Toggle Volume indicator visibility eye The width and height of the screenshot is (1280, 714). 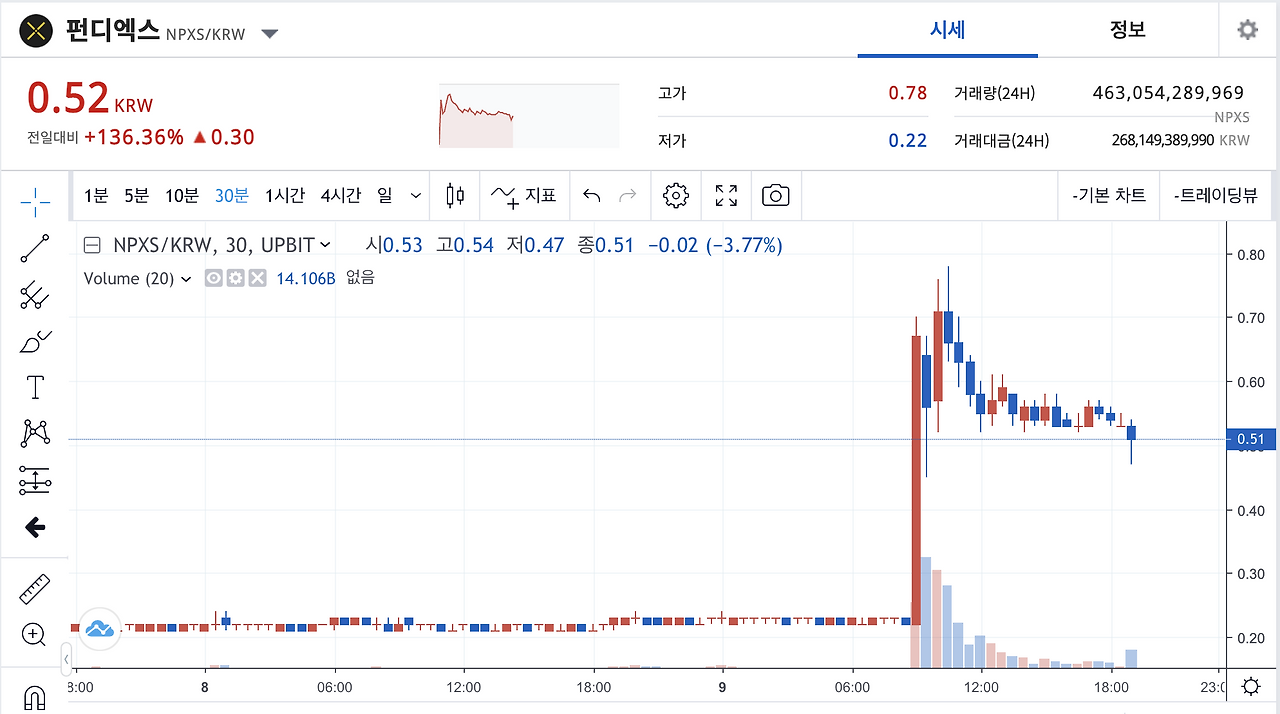pos(213,278)
